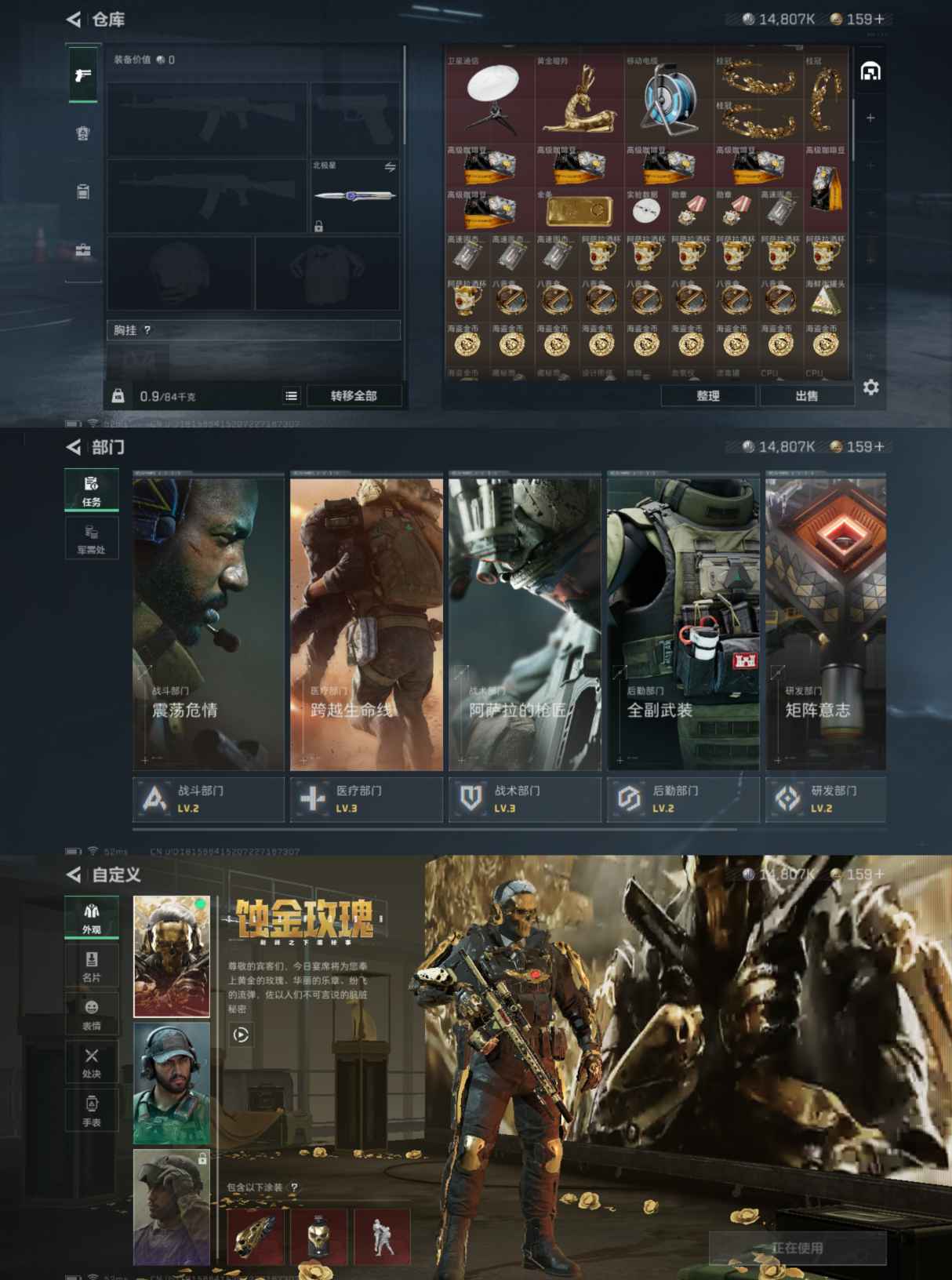Click the empty body armor shirt slot
This screenshot has width=952, height=1280.
[328, 273]
